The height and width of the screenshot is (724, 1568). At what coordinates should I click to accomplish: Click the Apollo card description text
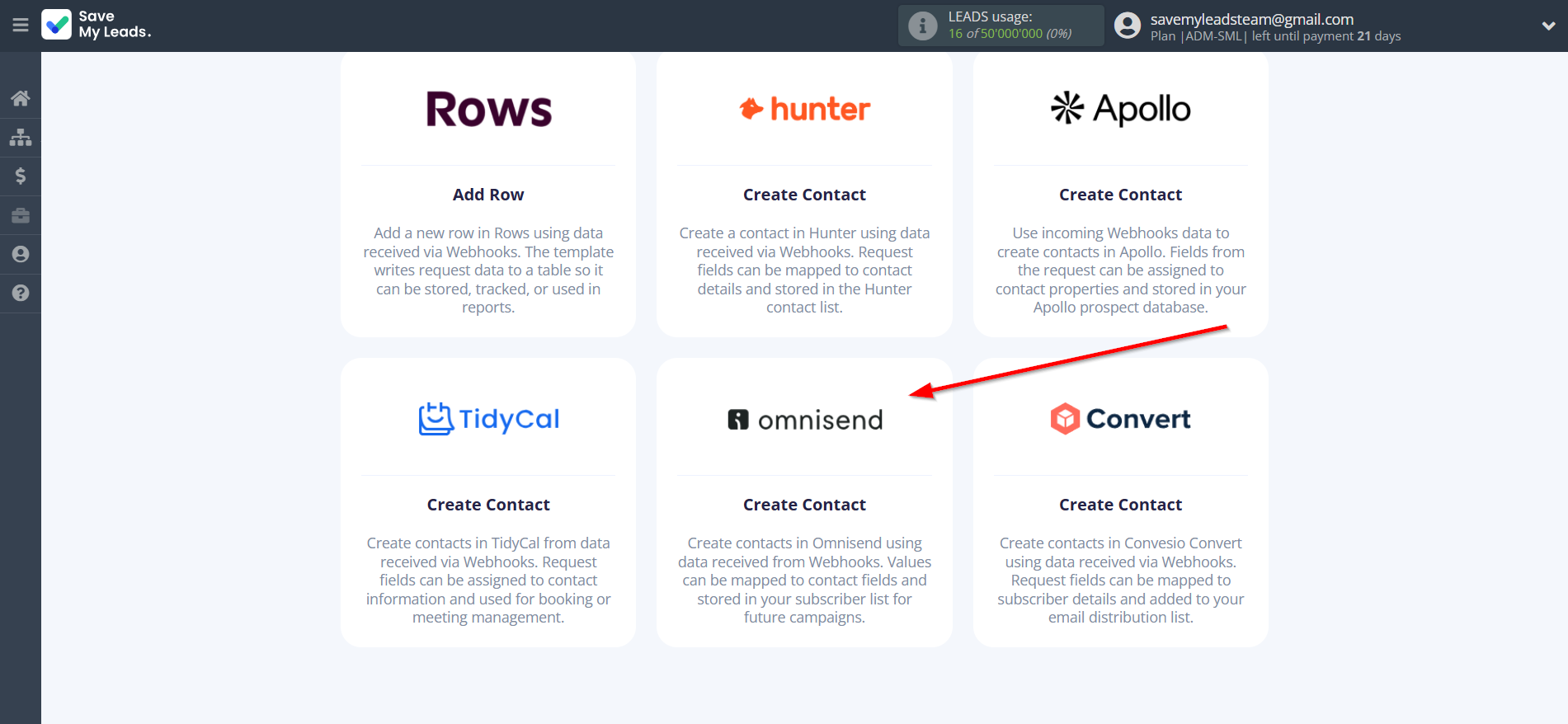click(1120, 270)
